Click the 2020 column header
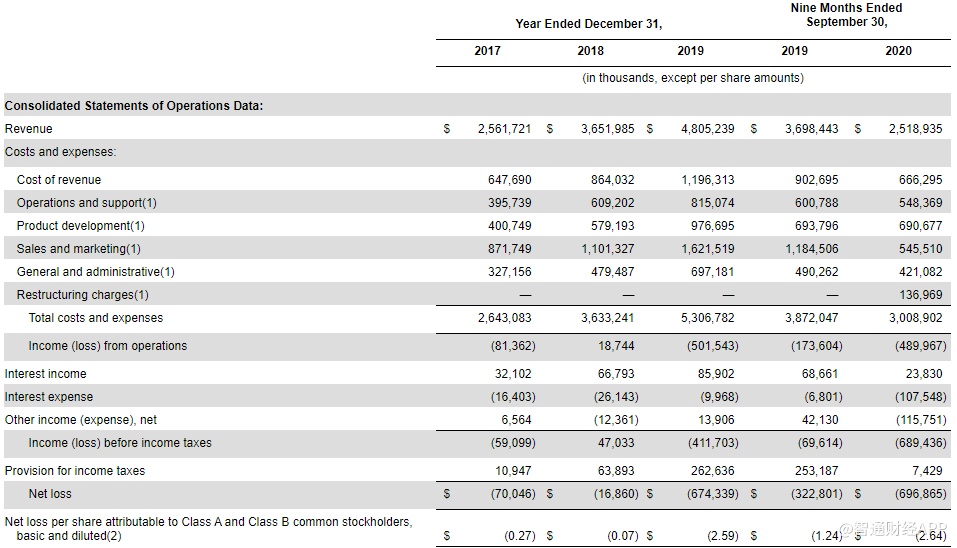The width and height of the screenshot is (957, 548). pyautogui.click(x=898, y=51)
